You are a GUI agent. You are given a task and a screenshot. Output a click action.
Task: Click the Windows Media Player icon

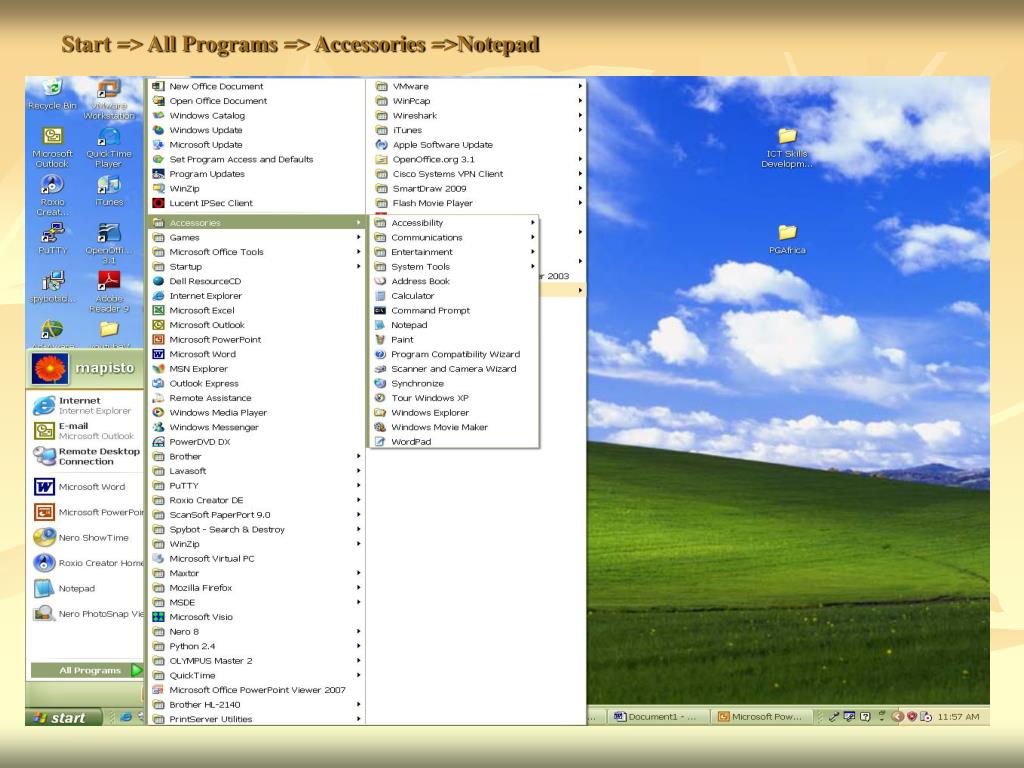[158, 413]
